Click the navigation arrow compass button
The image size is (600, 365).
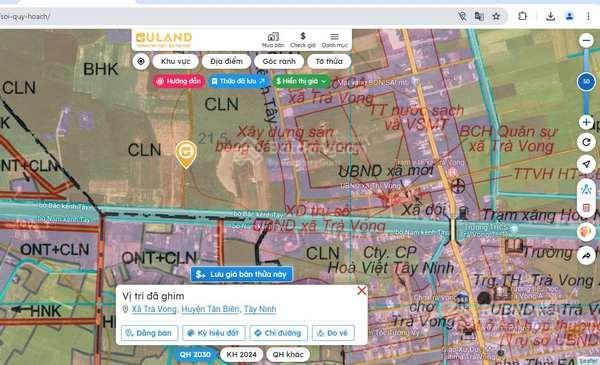point(586,164)
